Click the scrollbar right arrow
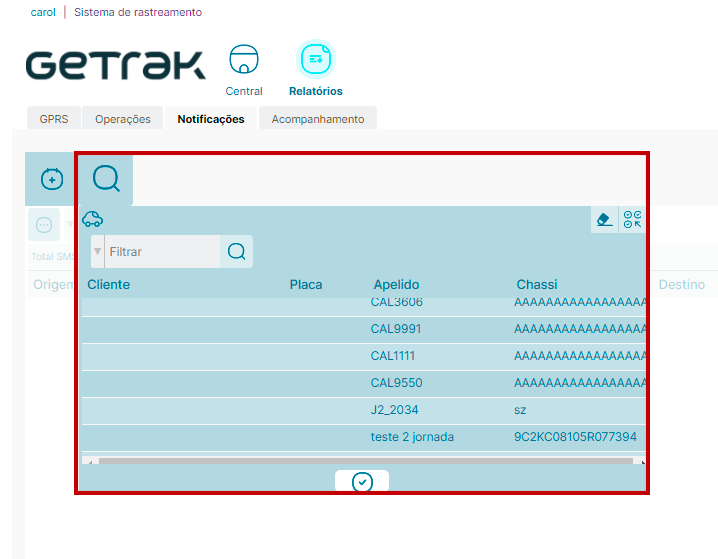Image resolution: width=718 pixels, height=559 pixels. (x=642, y=461)
